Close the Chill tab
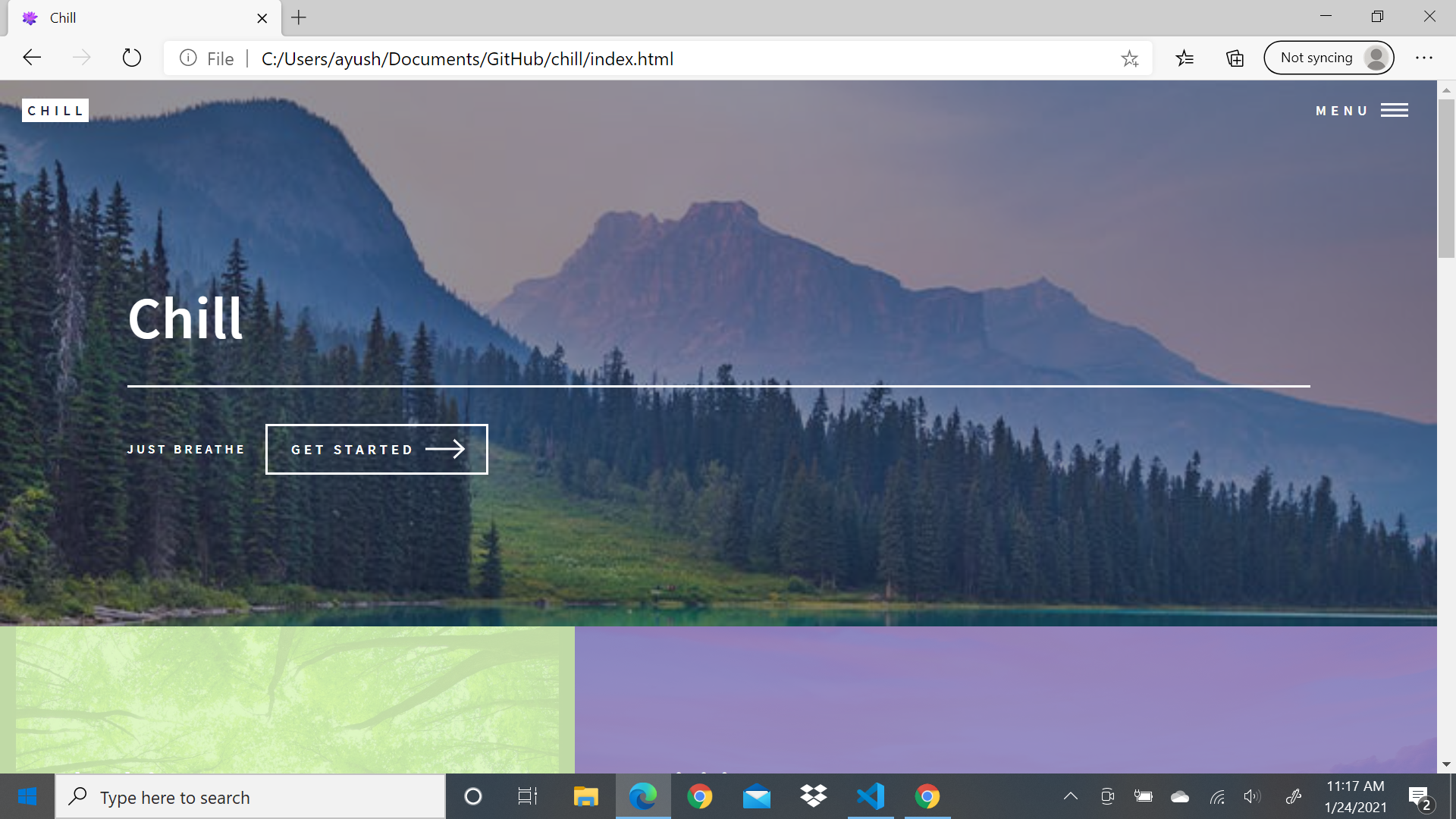Screen dimensions: 1456x819 tap(262, 18)
